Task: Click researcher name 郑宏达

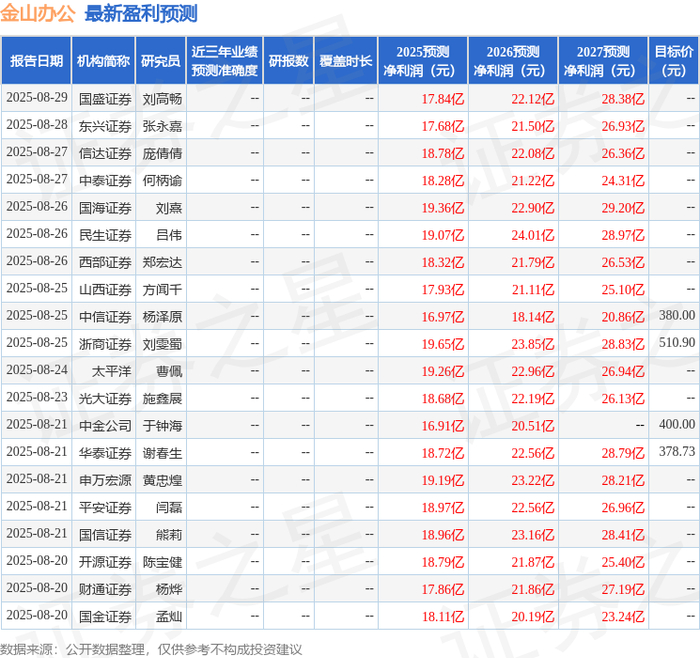Action: coord(162,262)
